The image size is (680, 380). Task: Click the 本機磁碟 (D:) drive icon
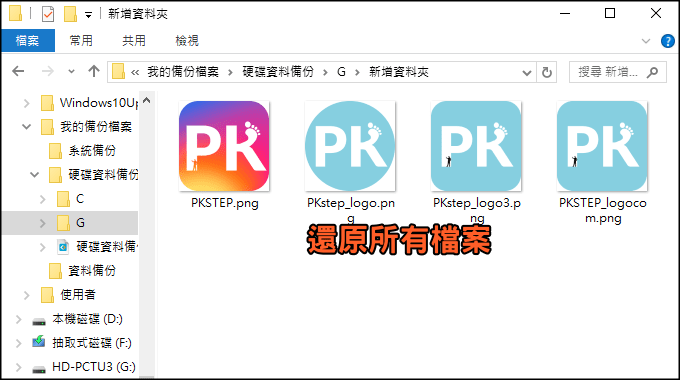[39, 321]
